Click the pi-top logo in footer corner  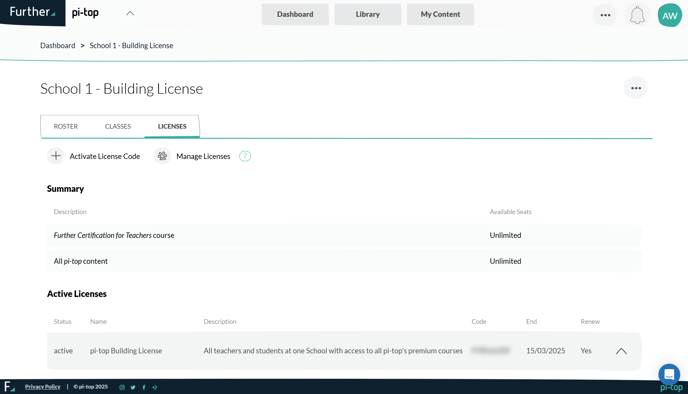(671, 388)
